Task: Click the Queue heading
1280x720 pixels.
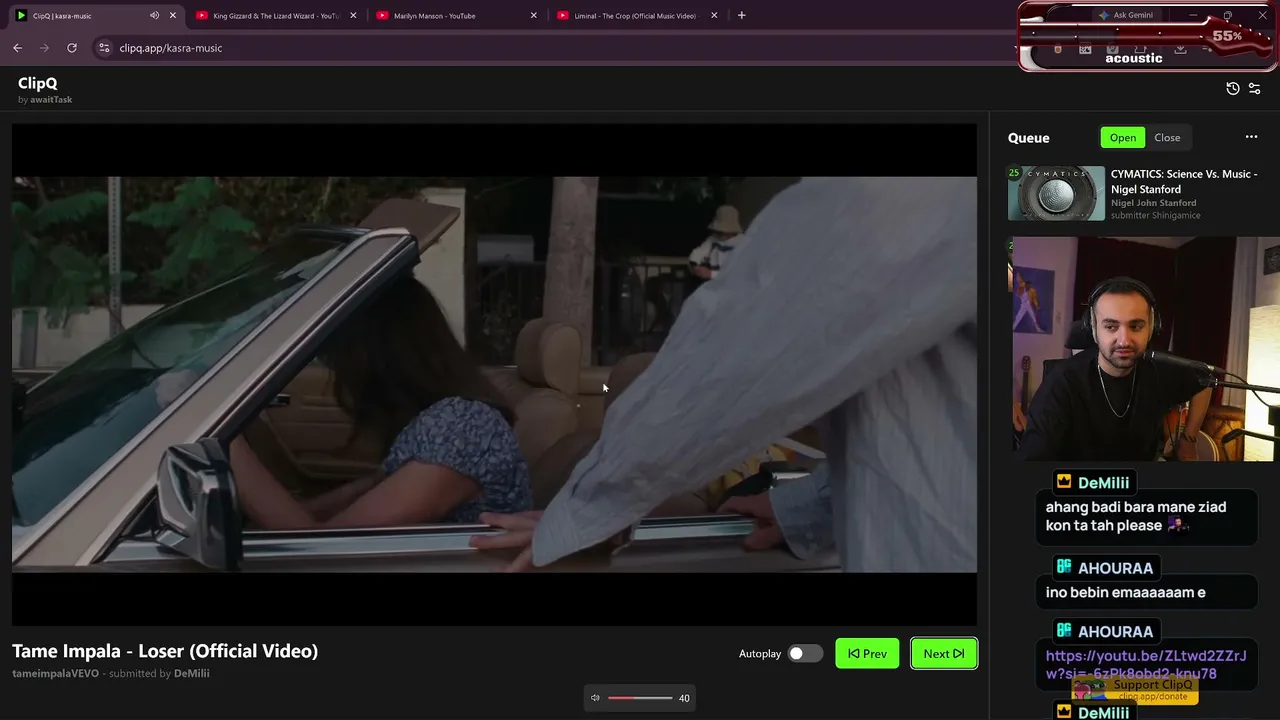Action: click(x=1029, y=138)
